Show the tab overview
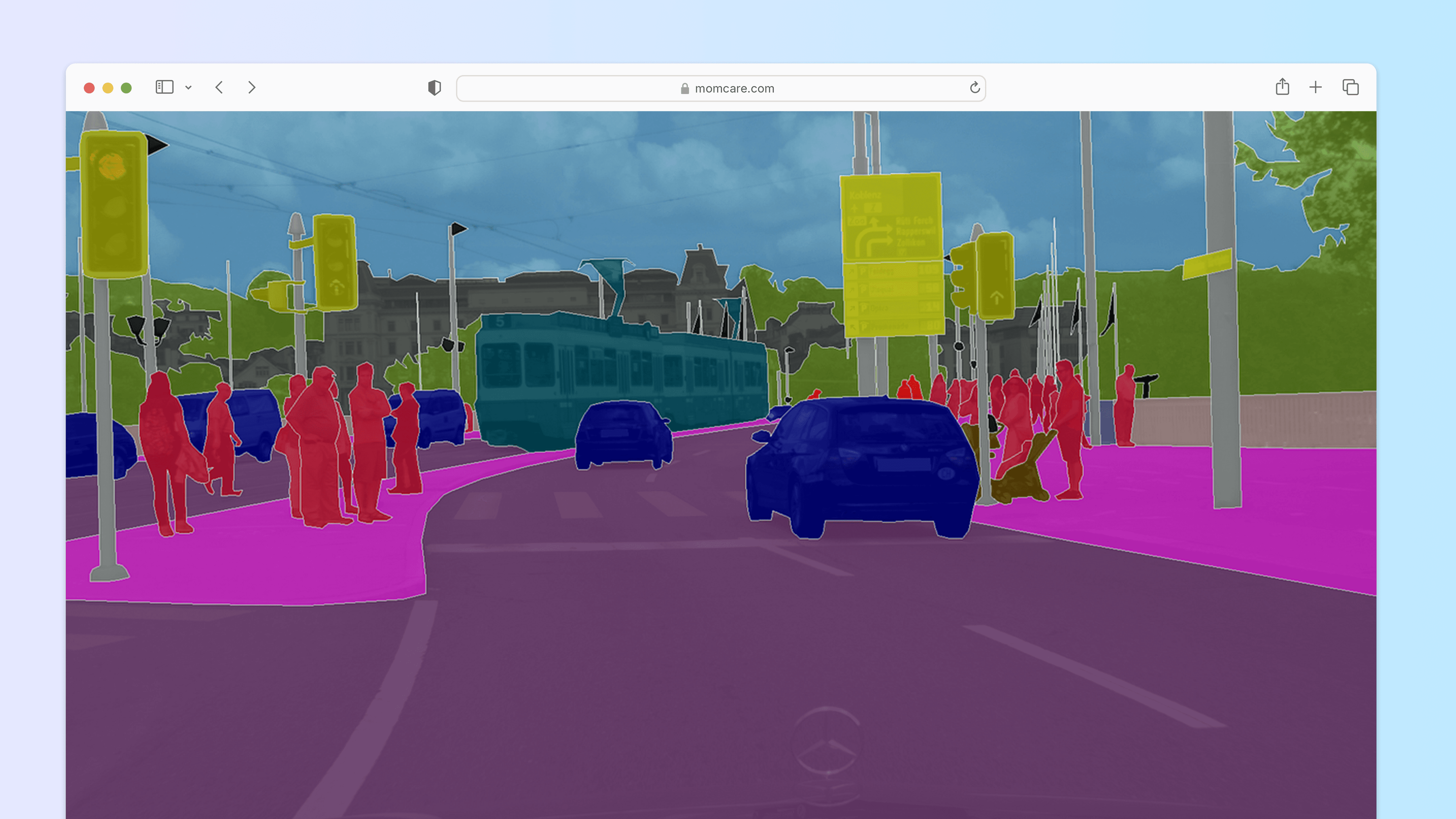 1350,88
